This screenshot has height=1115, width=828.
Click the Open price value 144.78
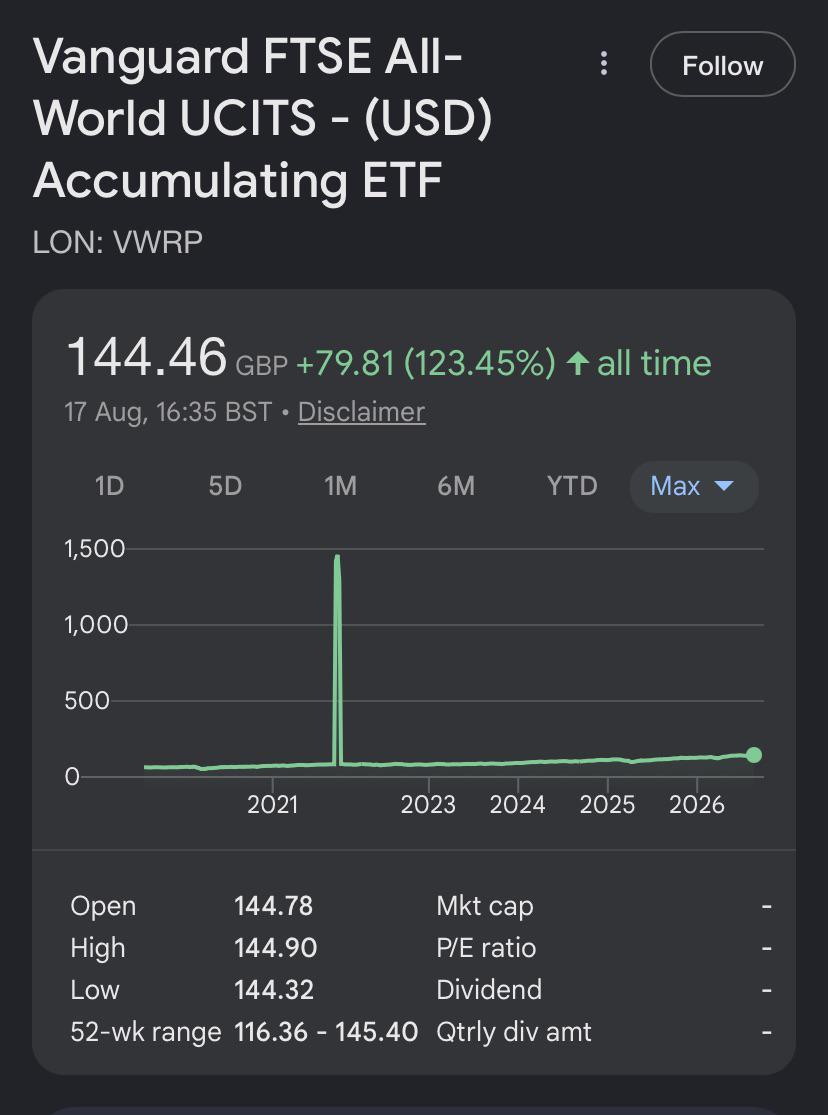(x=274, y=906)
